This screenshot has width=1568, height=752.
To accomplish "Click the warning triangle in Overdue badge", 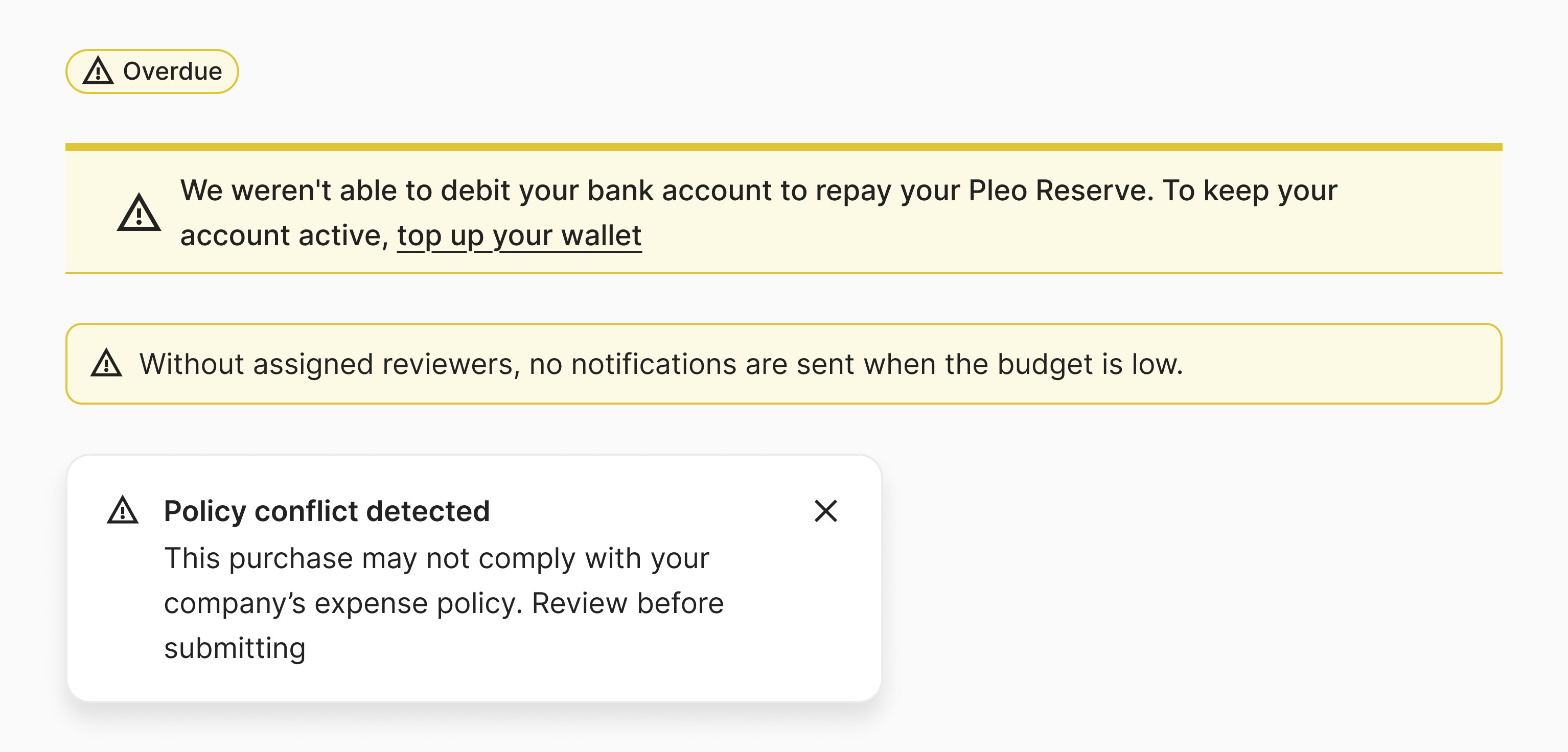I will pos(98,71).
